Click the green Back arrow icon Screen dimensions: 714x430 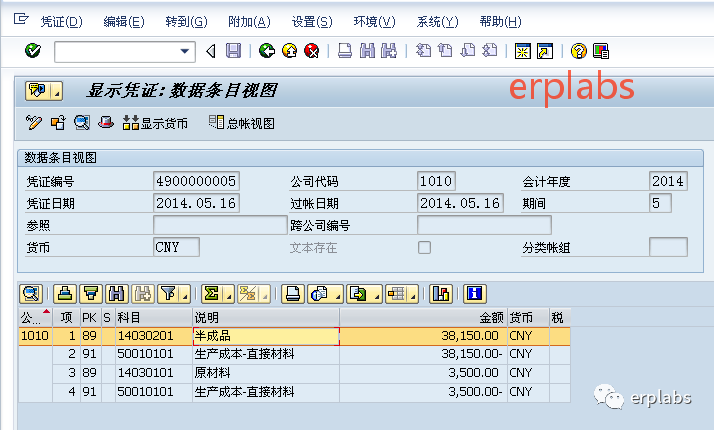(267, 51)
